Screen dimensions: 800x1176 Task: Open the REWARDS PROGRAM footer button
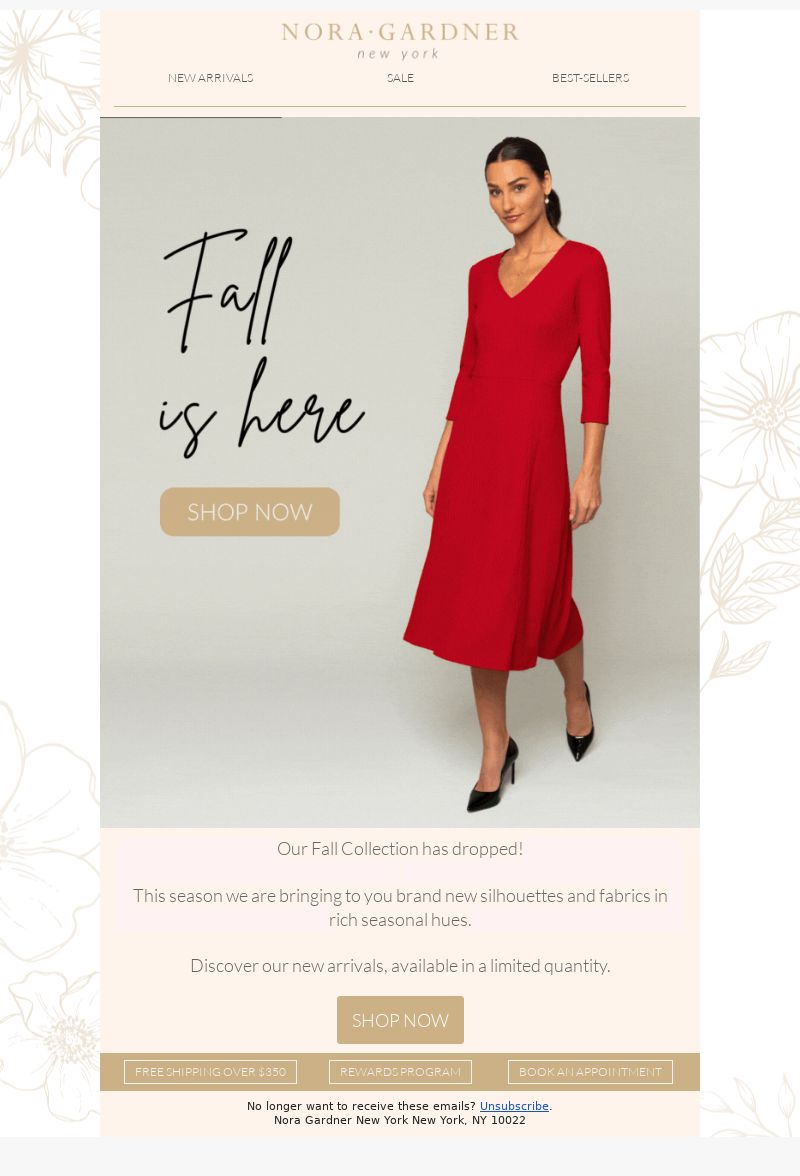400,1072
